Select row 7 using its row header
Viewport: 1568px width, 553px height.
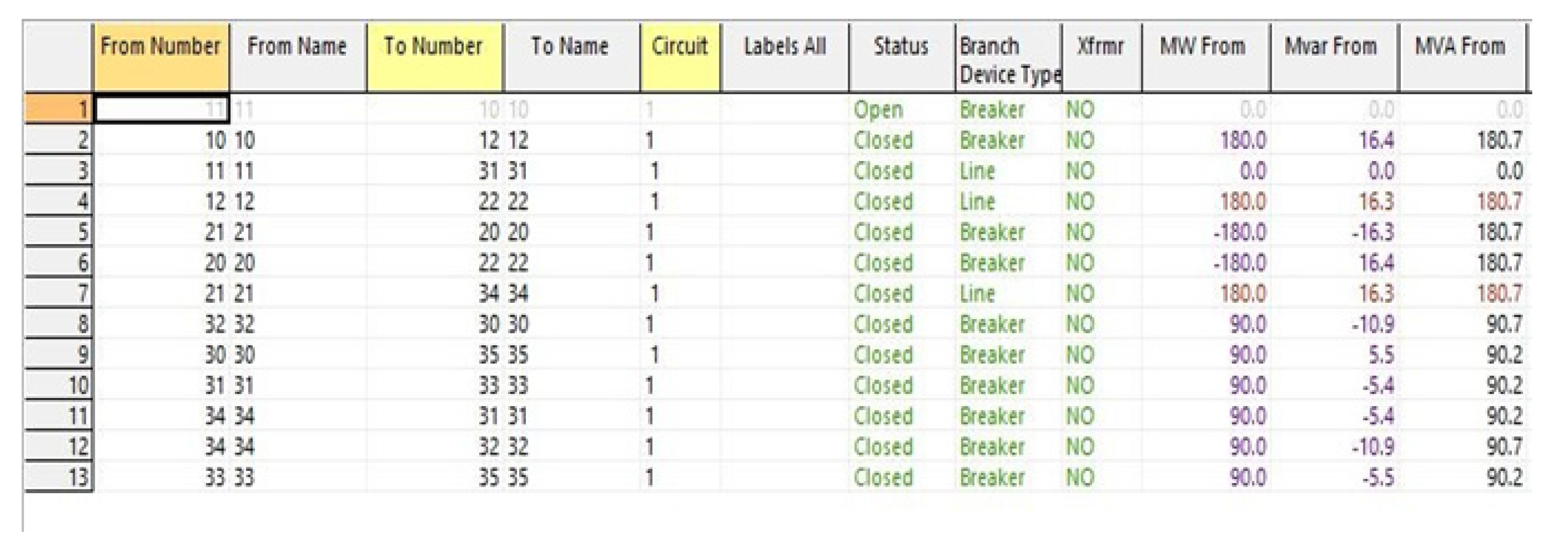click(58, 293)
